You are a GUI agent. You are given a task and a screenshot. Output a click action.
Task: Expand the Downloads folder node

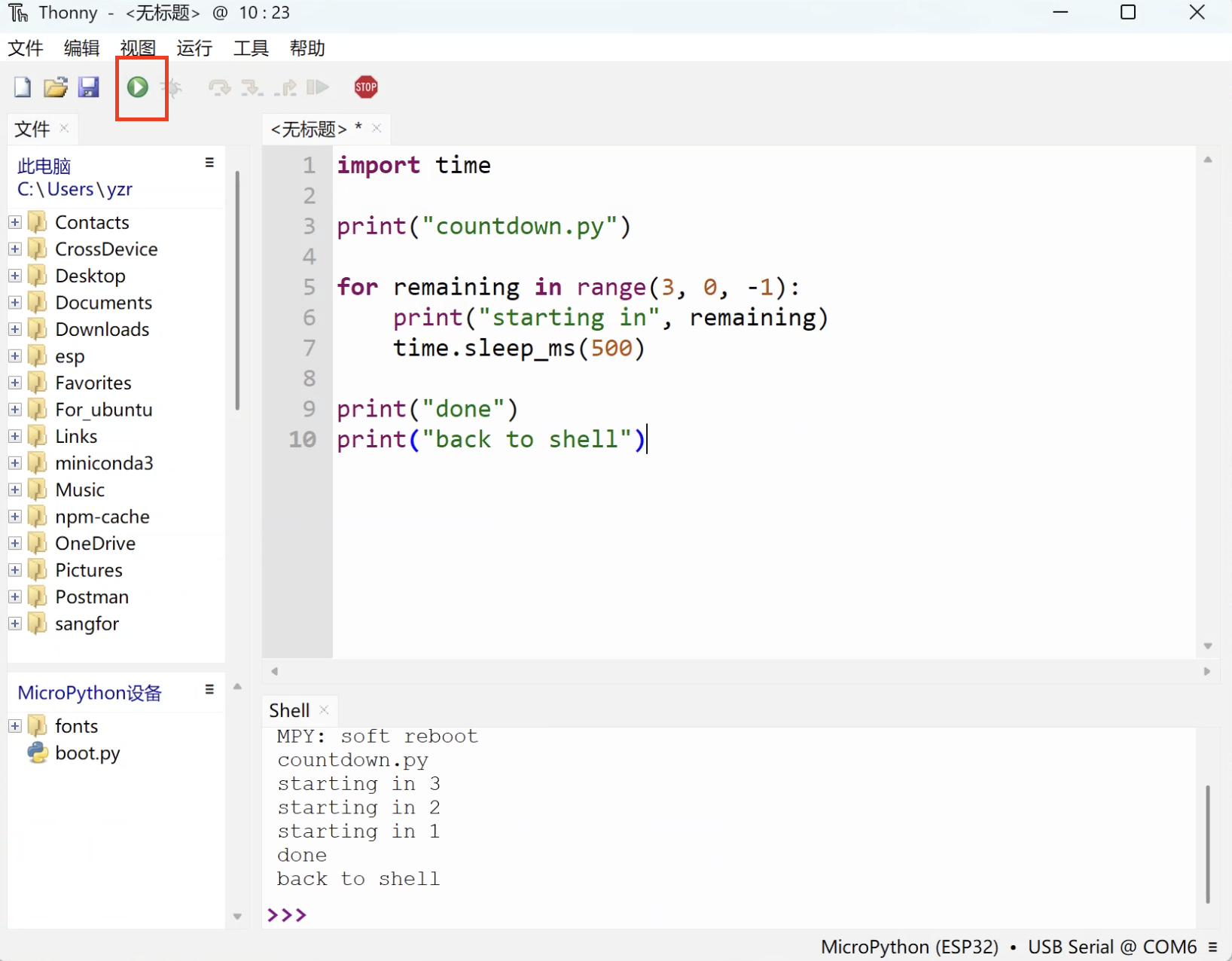coord(15,329)
